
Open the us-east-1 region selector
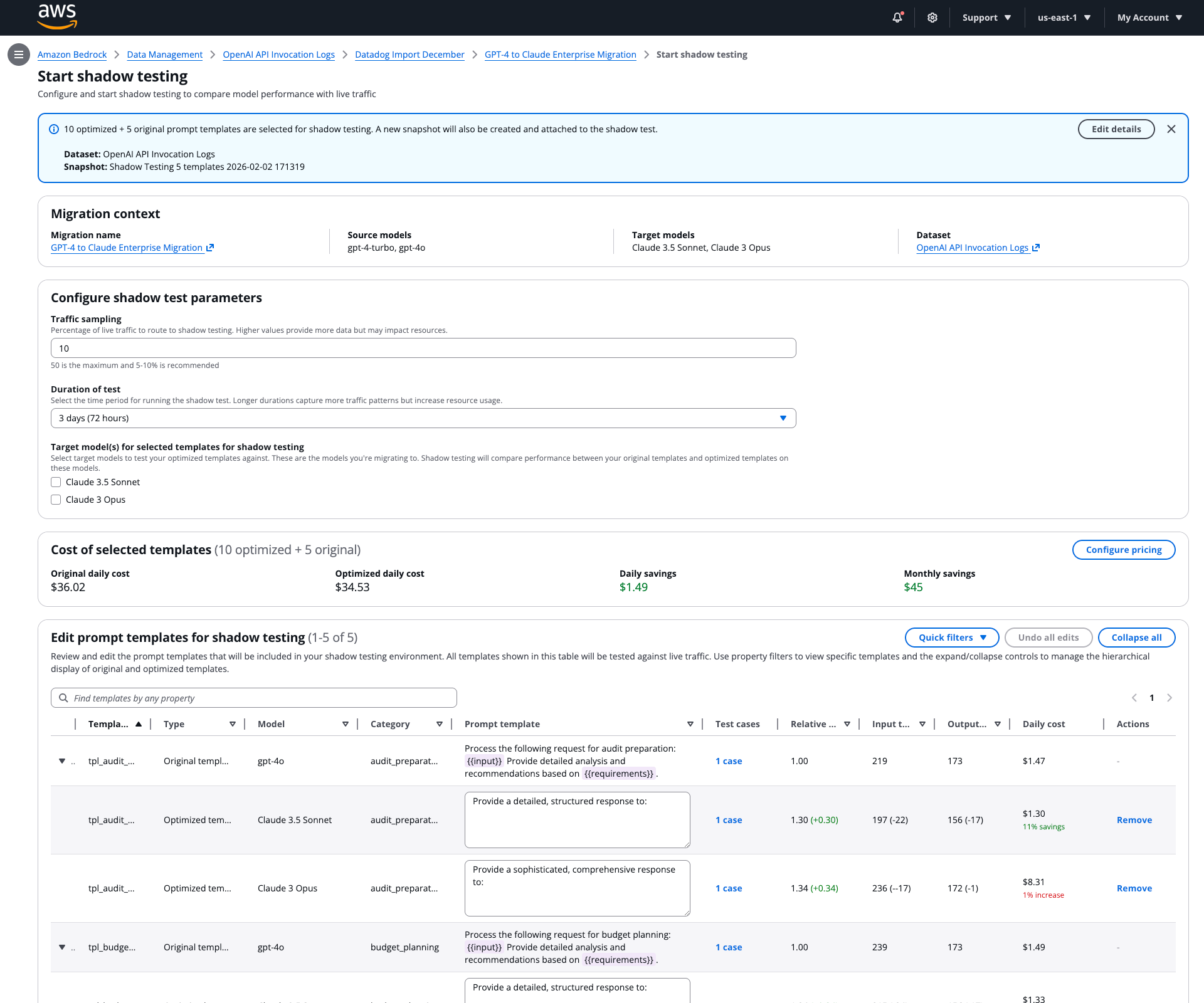(x=1064, y=18)
